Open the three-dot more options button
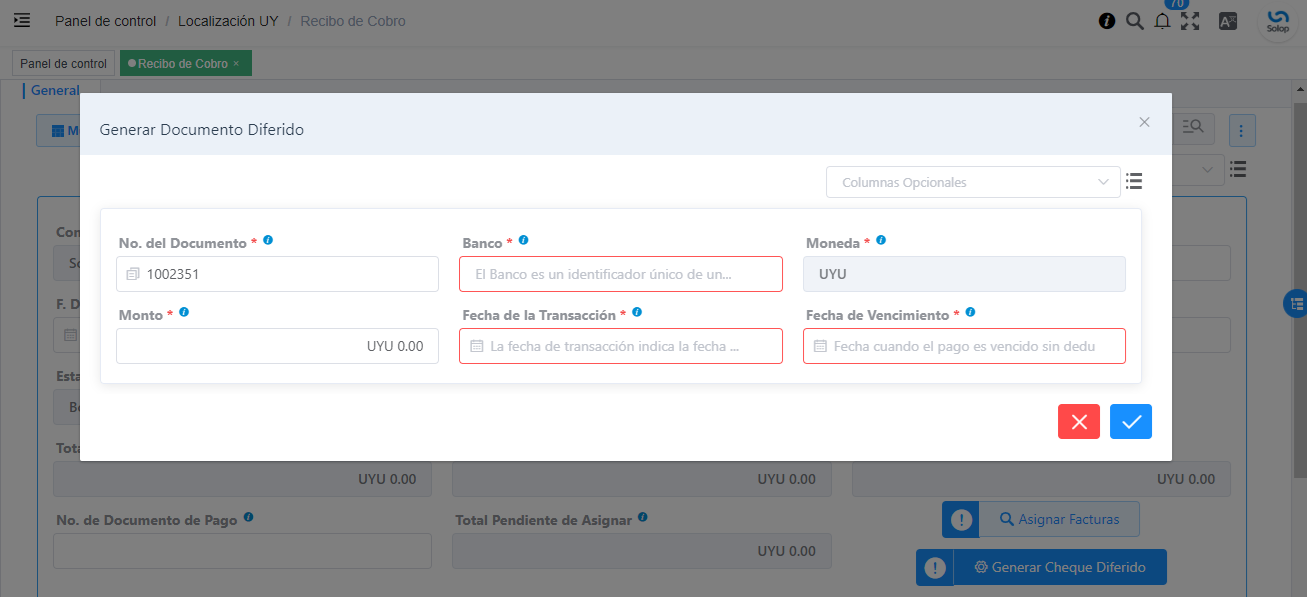Screen dimensions: 1307x597 [1241, 130]
